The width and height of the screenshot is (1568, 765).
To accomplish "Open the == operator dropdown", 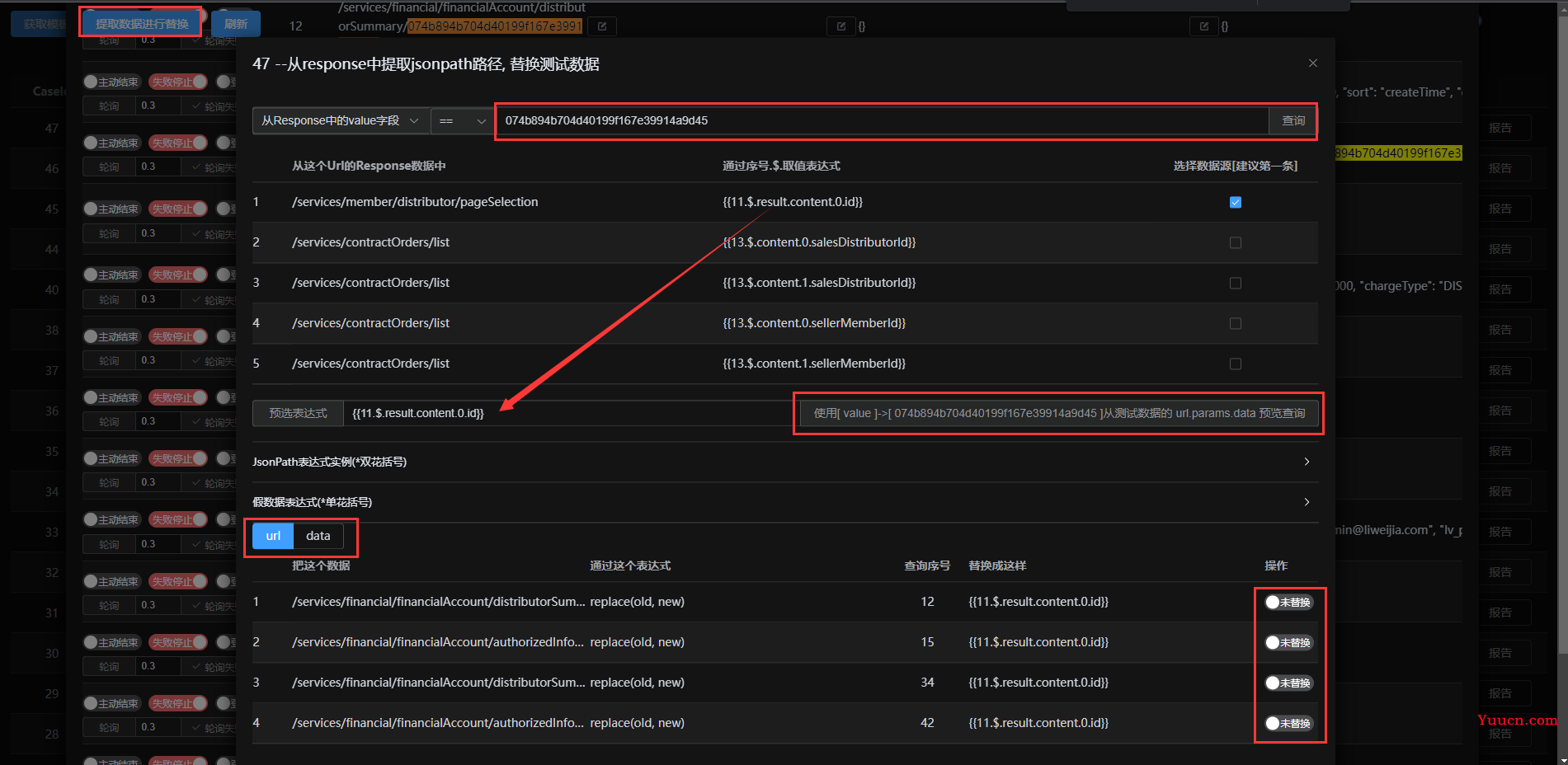I will tap(462, 120).
